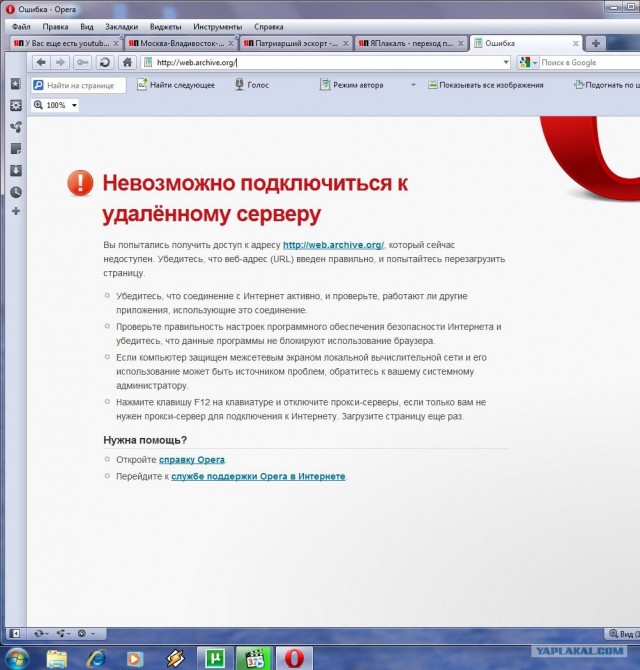This screenshot has width=640, height=670.
Task: Open the Windows Start orb
Action: pyautogui.click(x=15, y=658)
